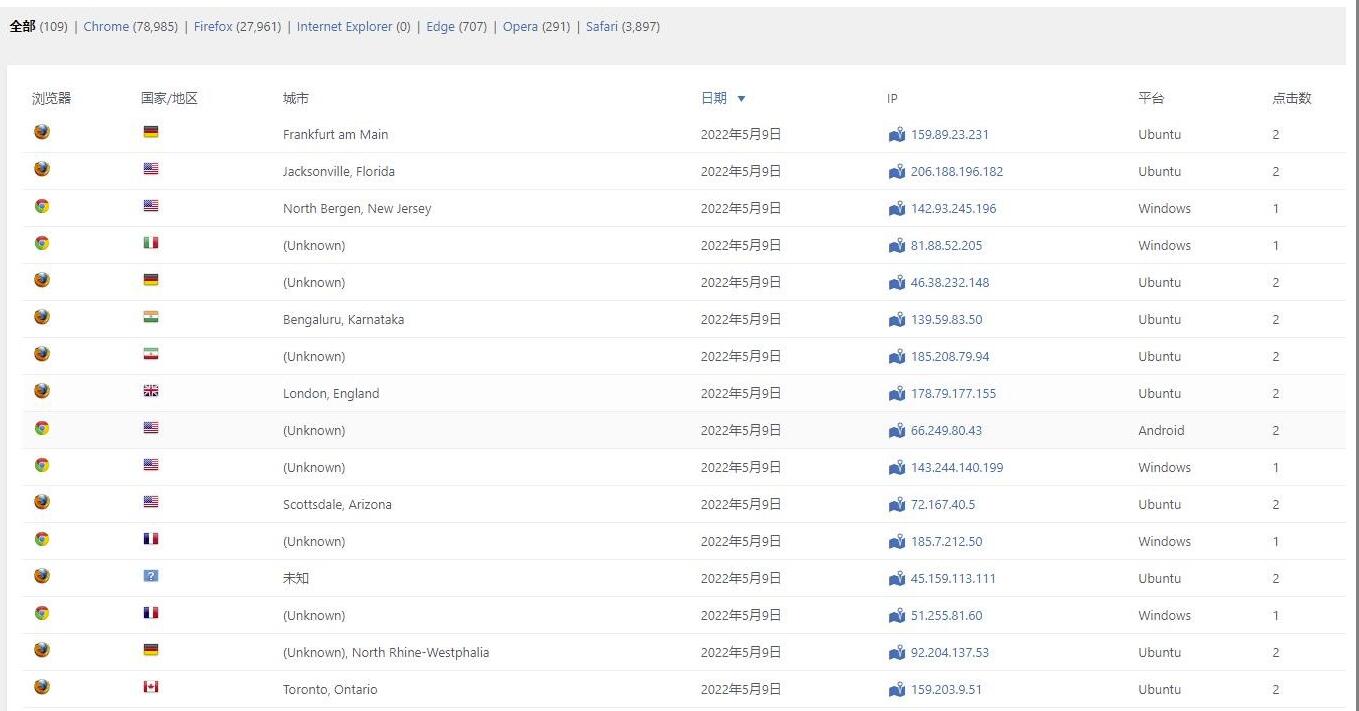This screenshot has height=711, width=1359.
Task: Click the map icon beside 142.93.245.196
Action: pos(897,209)
